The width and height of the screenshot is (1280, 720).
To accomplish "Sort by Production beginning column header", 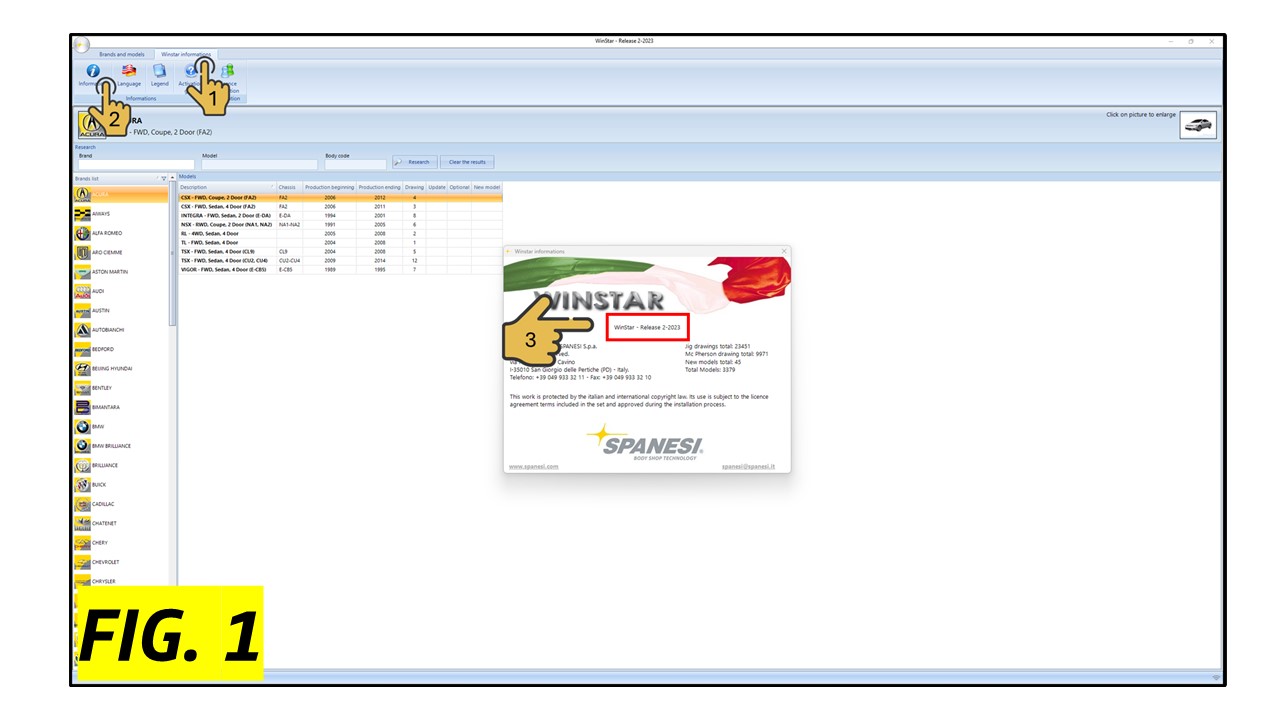I will [x=329, y=187].
